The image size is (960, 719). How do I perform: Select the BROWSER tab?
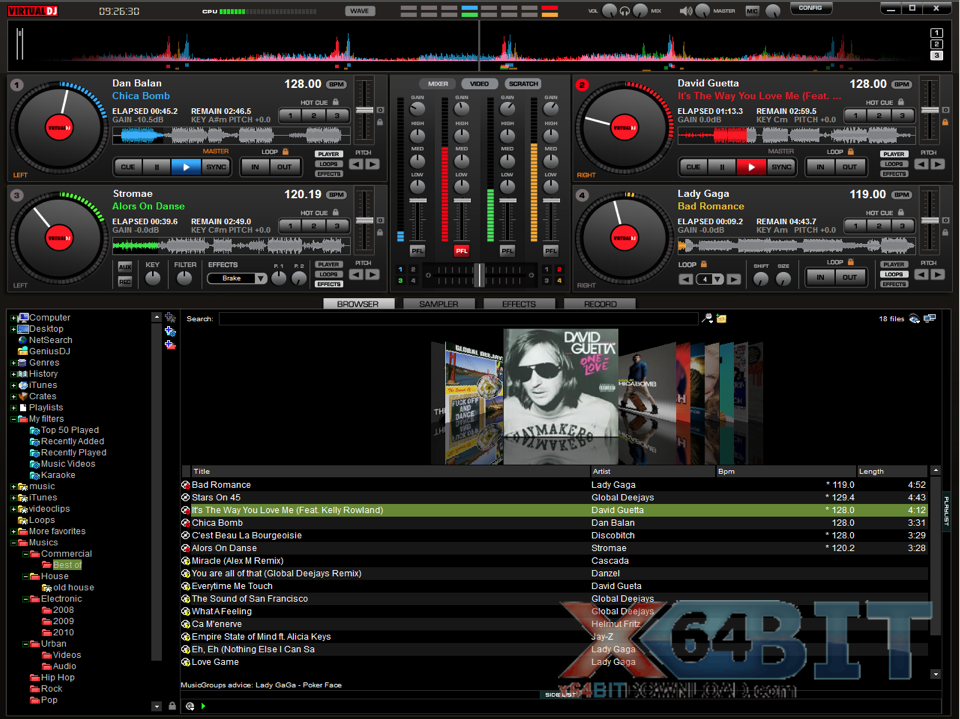click(358, 304)
